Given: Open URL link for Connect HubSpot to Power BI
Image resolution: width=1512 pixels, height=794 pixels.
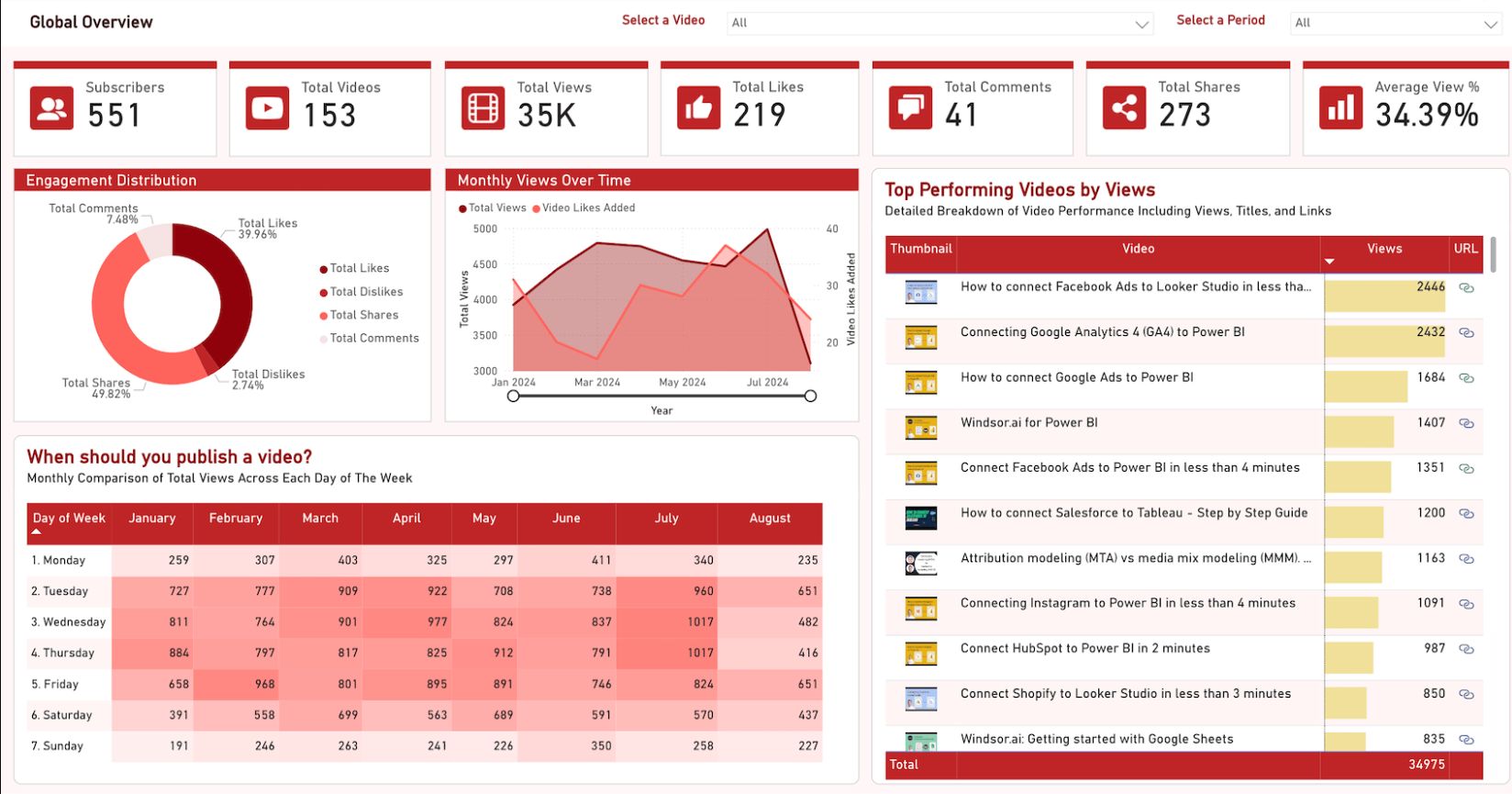Looking at the screenshot, I should 1466,649.
